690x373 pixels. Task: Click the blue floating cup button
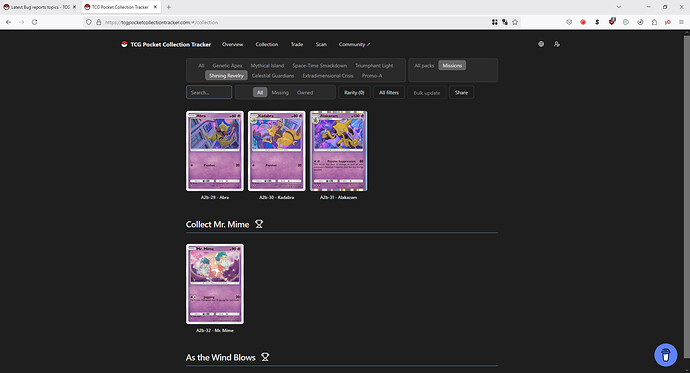[x=665, y=355]
